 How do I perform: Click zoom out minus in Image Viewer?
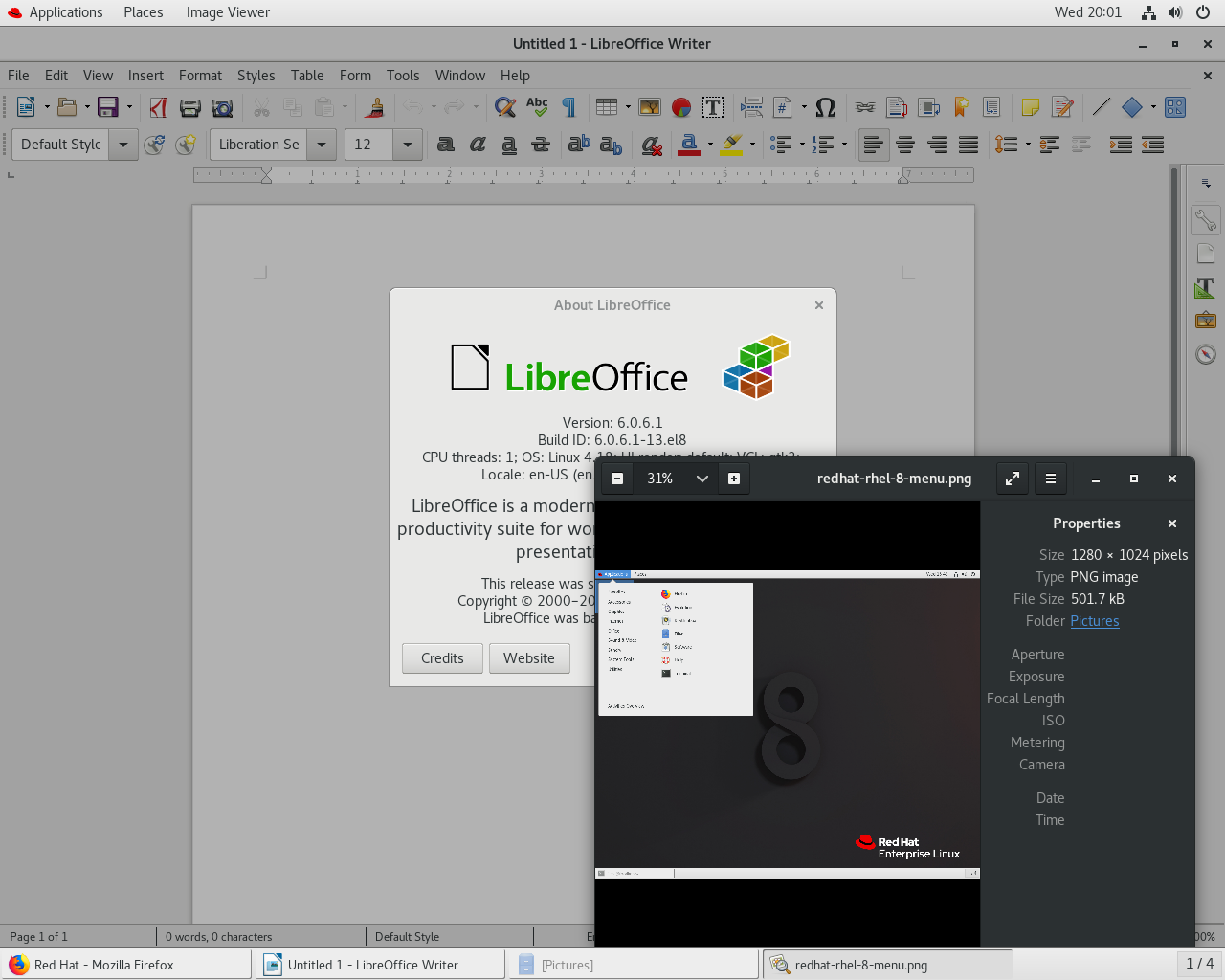tap(617, 479)
